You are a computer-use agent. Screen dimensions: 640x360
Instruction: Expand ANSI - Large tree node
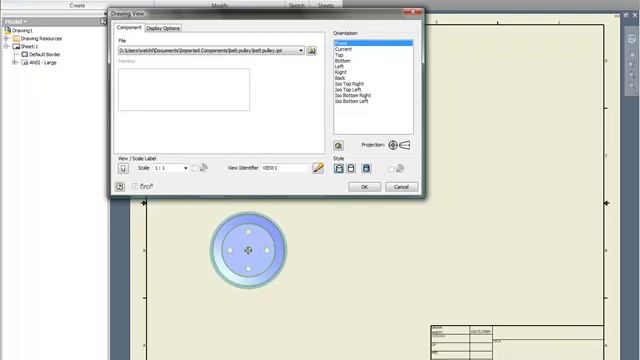[x=14, y=62]
